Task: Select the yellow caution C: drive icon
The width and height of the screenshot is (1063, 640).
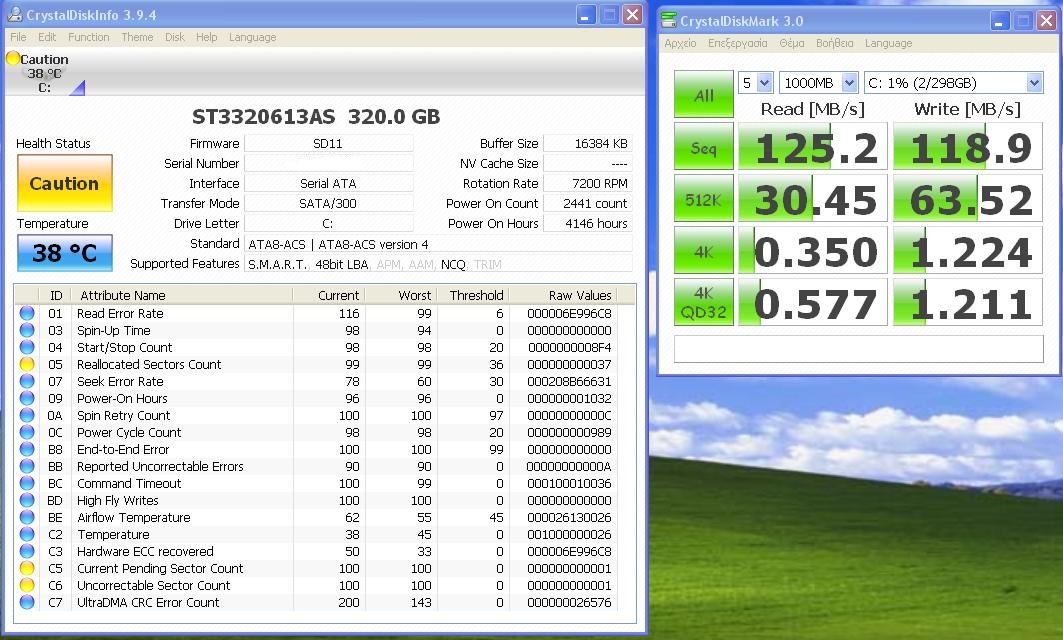Action: (13, 59)
